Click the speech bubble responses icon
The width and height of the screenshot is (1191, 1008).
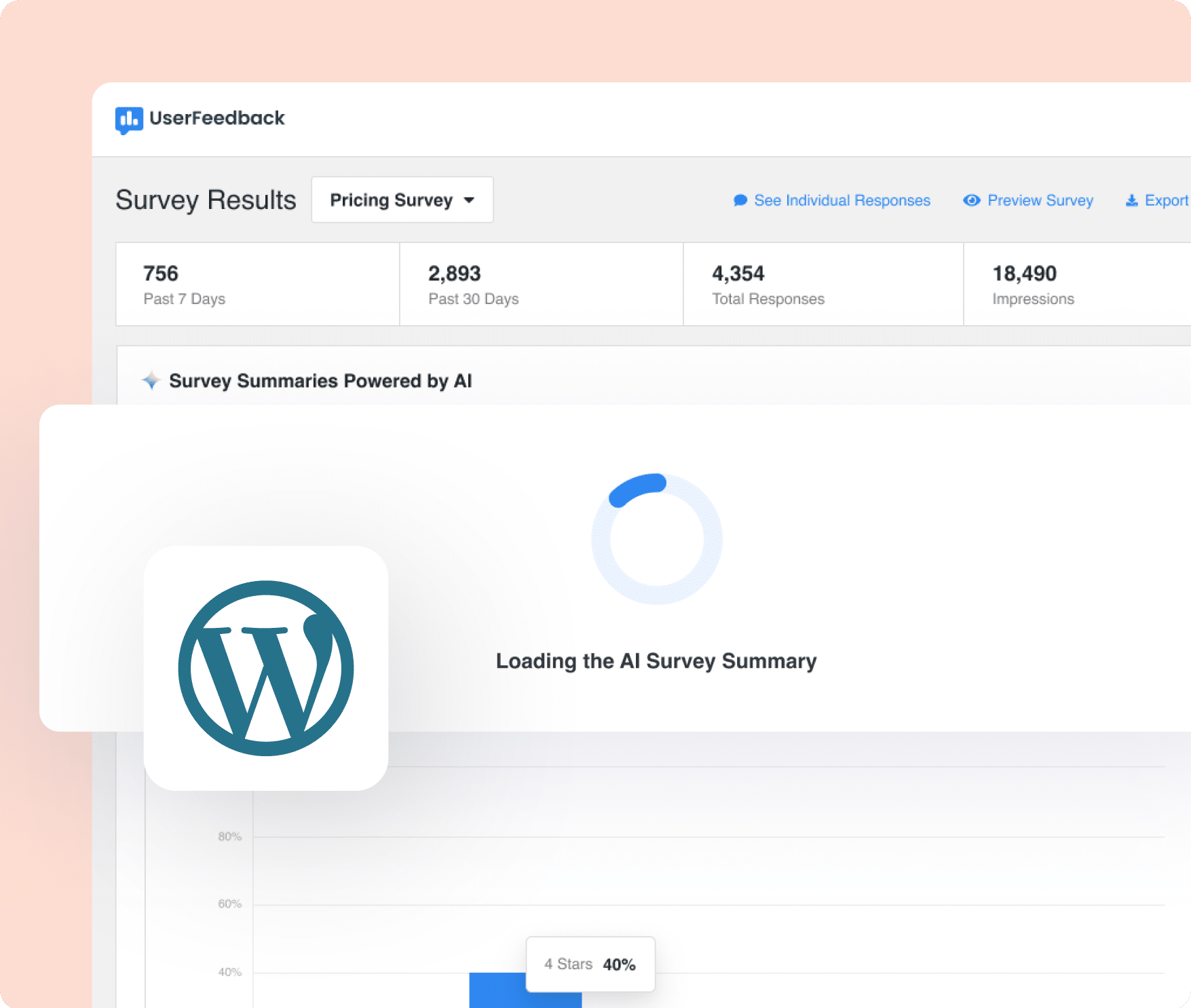point(740,200)
